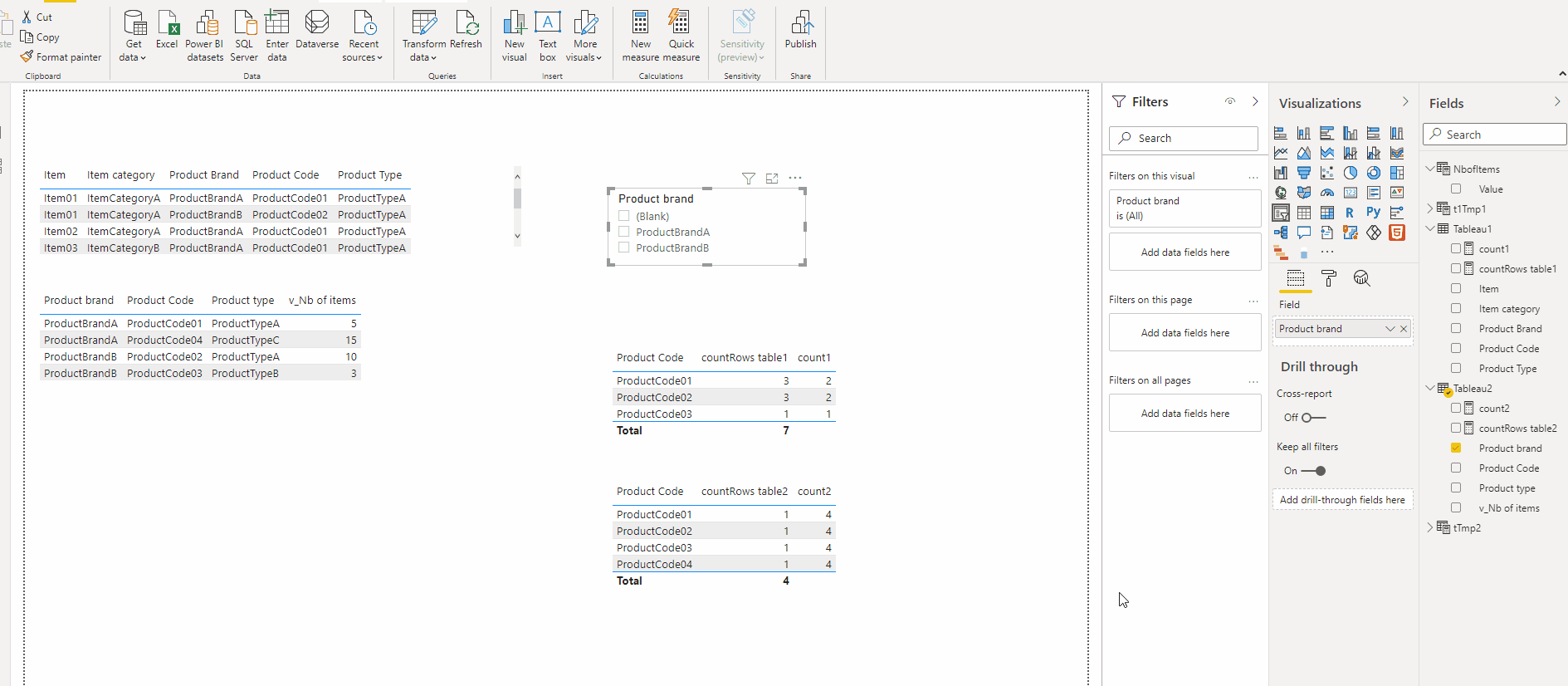Click Copy in Clipboard group
This screenshot has height=686, width=1568.
pyautogui.click(x=40, y=37)
